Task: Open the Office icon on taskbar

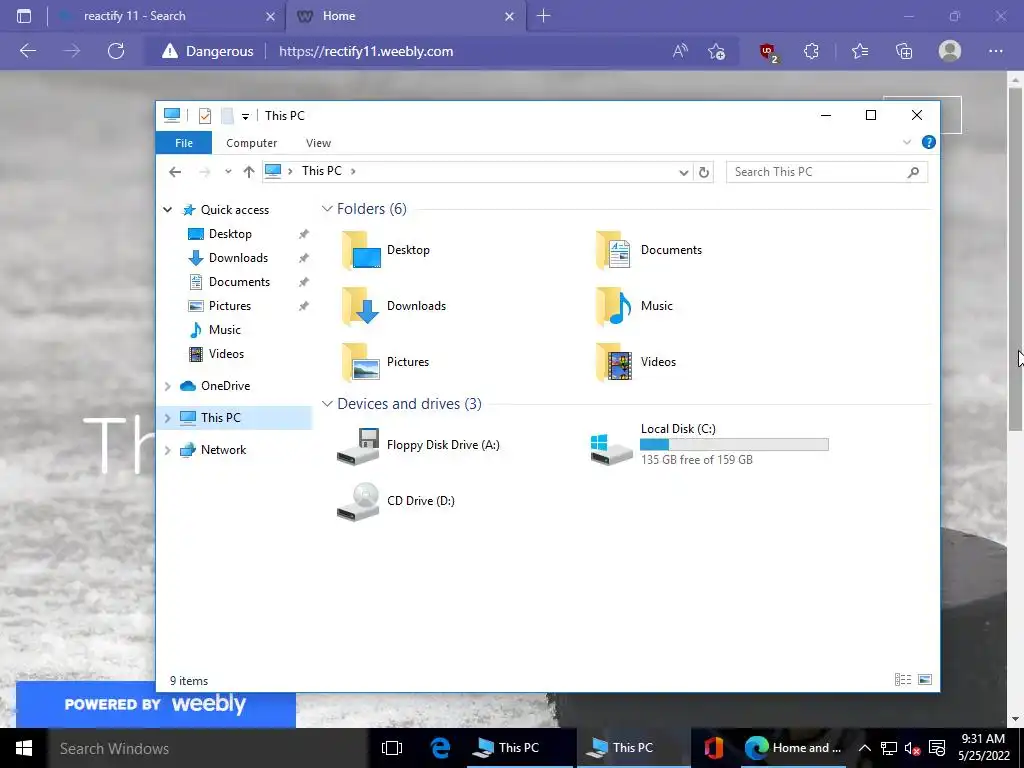Action: (713, 748)
